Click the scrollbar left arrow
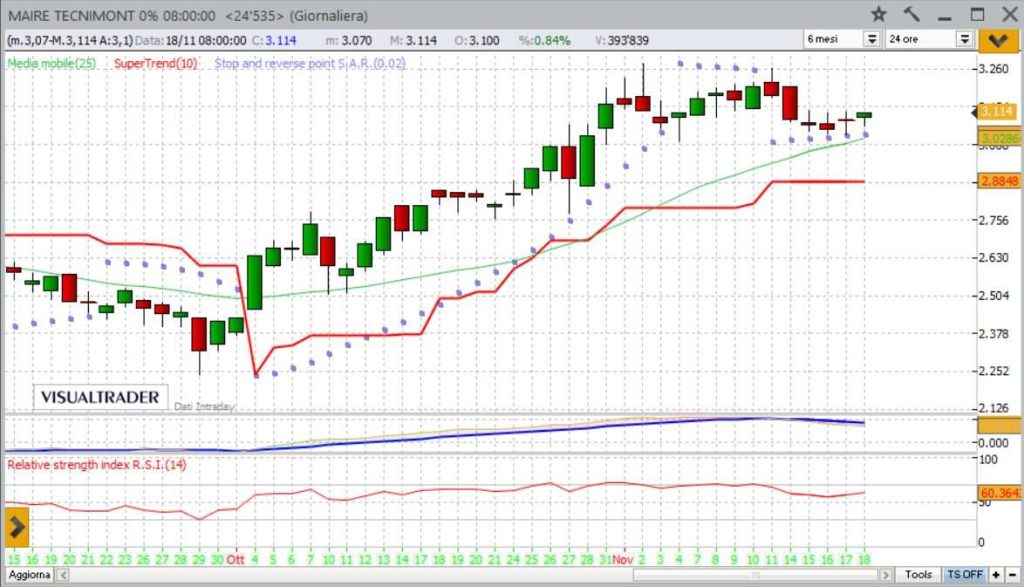 click(63, 575)
